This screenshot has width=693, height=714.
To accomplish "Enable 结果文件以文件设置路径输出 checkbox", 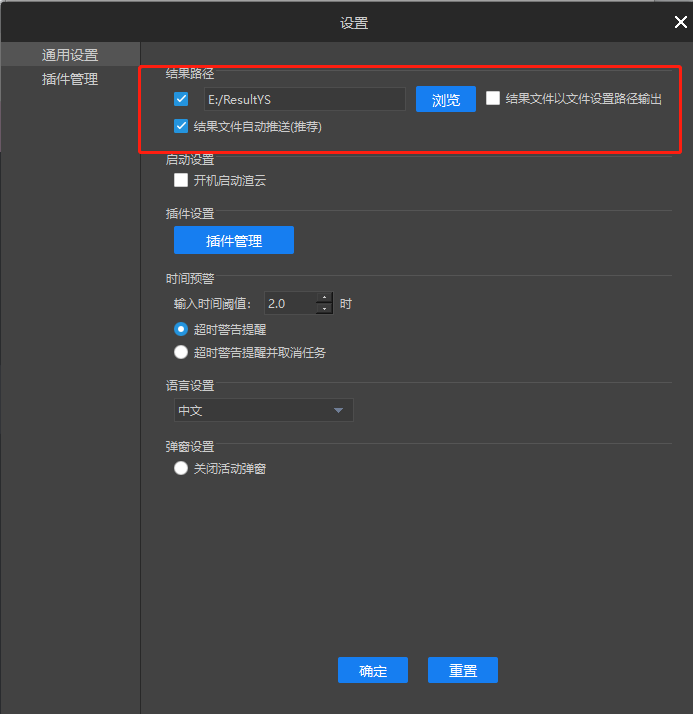I will (493, 98).
